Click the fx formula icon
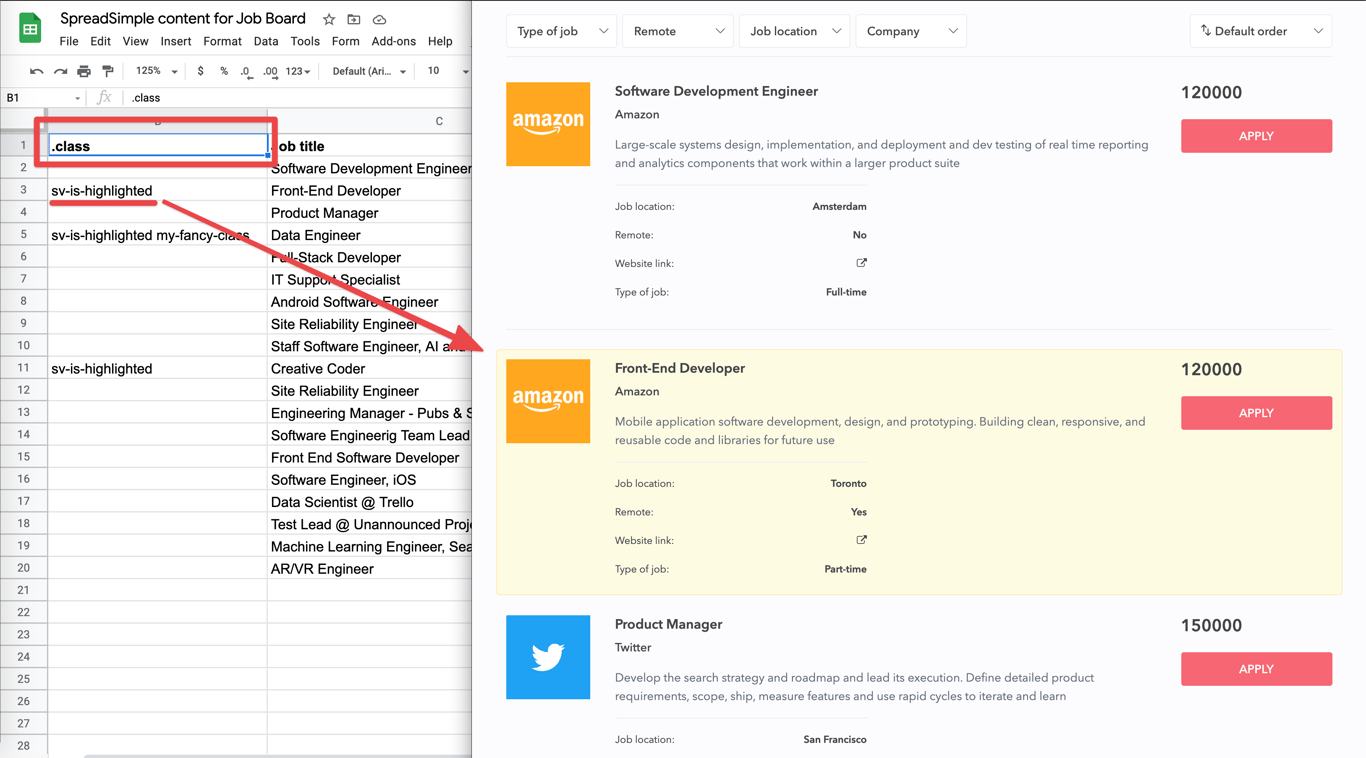 104,98
